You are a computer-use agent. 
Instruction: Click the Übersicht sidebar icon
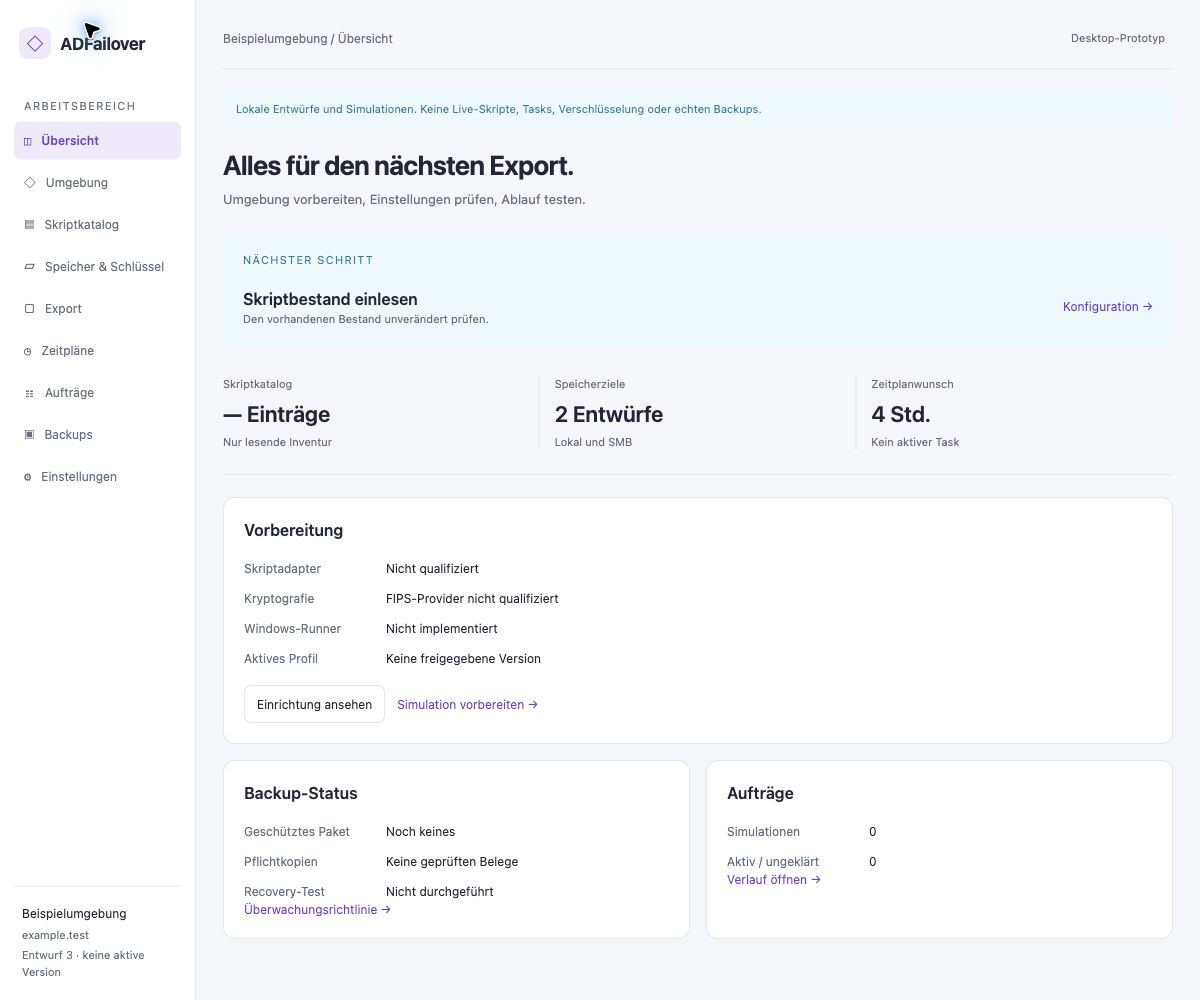28,141
